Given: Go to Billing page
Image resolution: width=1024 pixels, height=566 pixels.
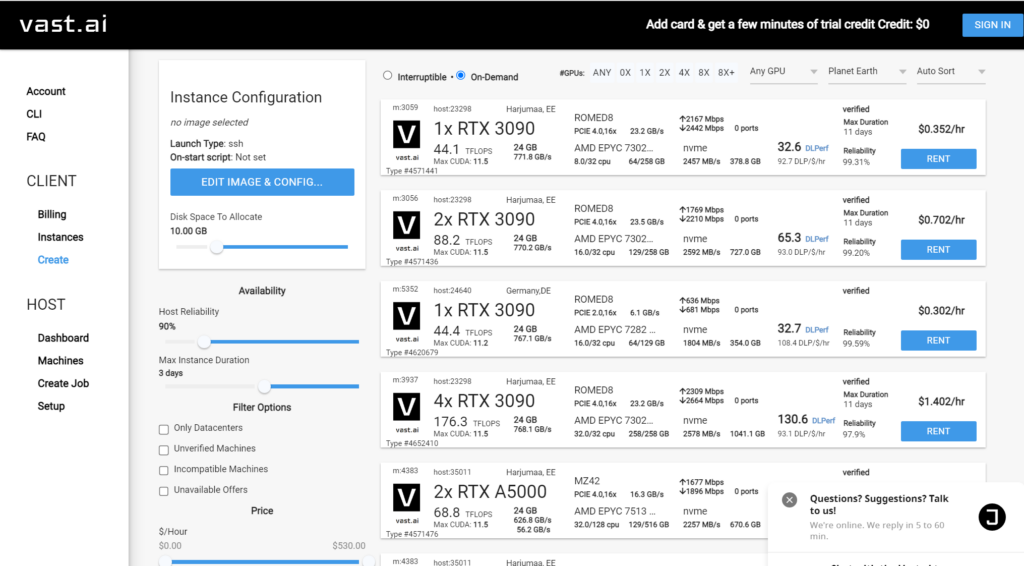Looking at the screenshot, I should [52, 214].
